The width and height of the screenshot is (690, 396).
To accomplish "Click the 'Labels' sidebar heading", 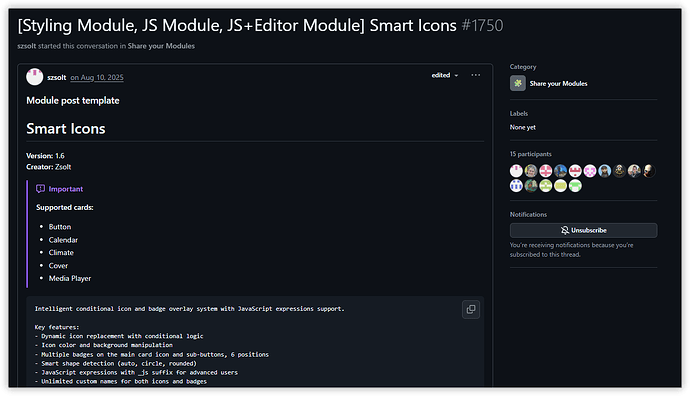I will pos(519,114).
